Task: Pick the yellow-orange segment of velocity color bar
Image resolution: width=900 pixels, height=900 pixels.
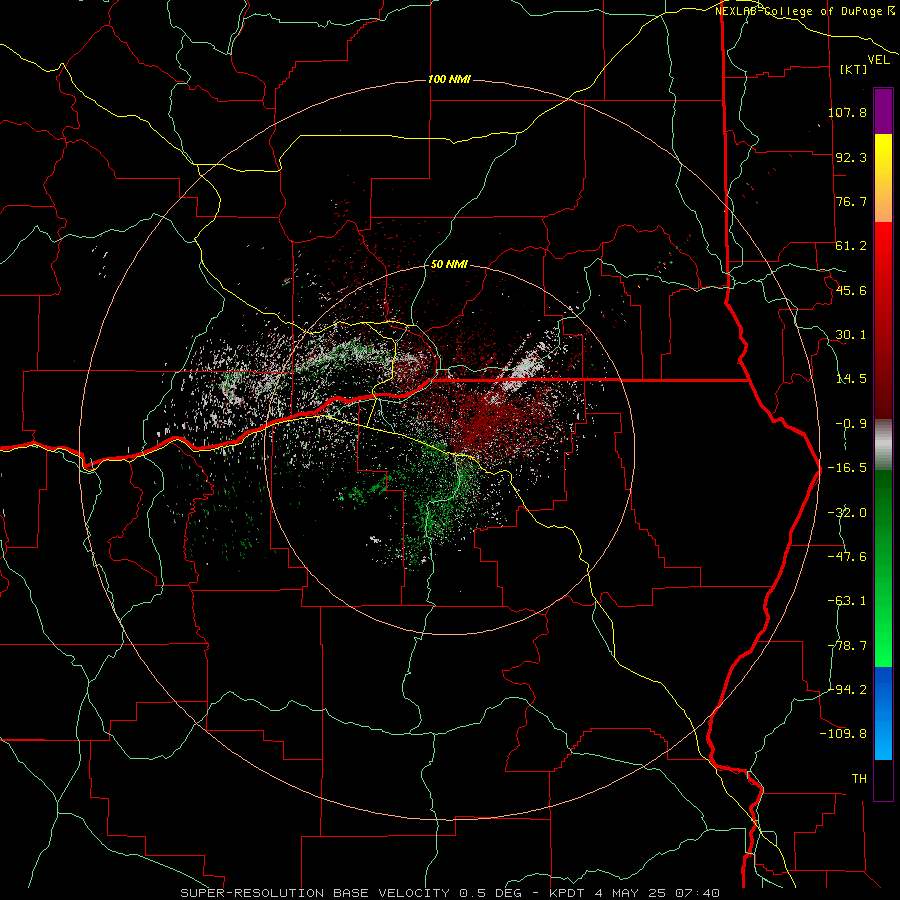Action: click(883, 178)
